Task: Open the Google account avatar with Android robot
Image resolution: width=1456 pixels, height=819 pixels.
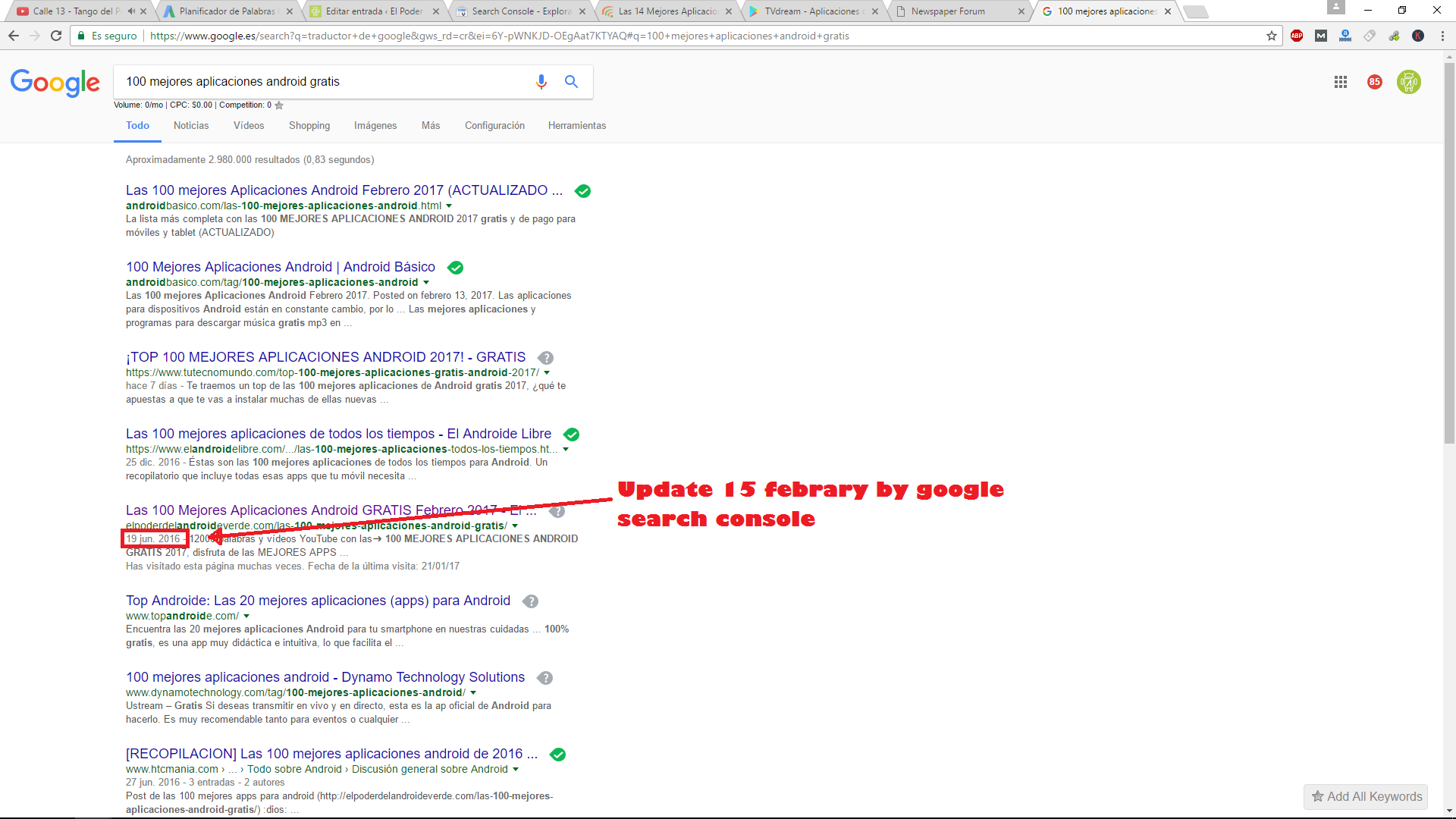Action: [x=1409, y=82]
